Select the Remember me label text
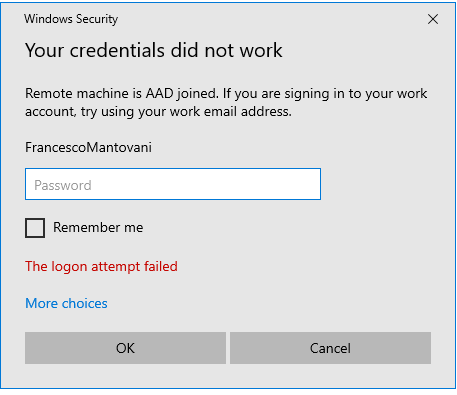Image resolution: width=457 pixels, height=395 pixels. 98,227
